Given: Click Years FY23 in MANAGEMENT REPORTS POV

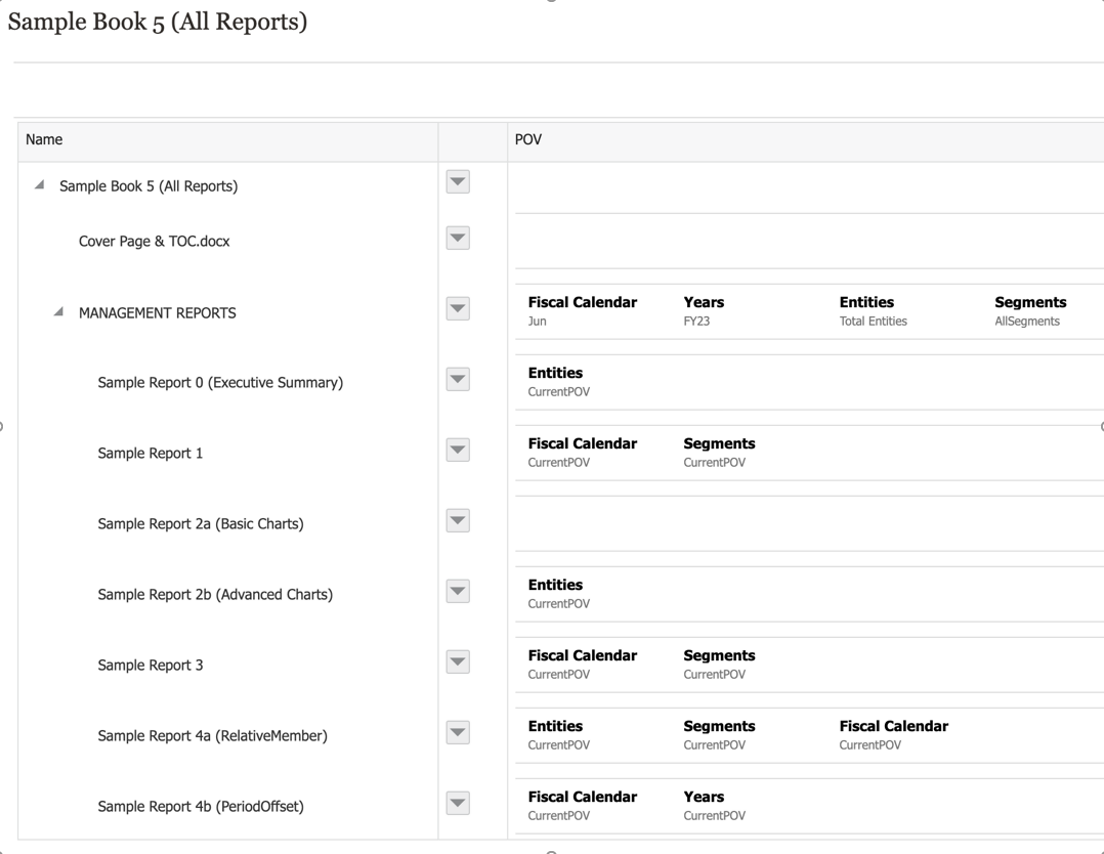Looking at the screenshot, I should [703, 311].
